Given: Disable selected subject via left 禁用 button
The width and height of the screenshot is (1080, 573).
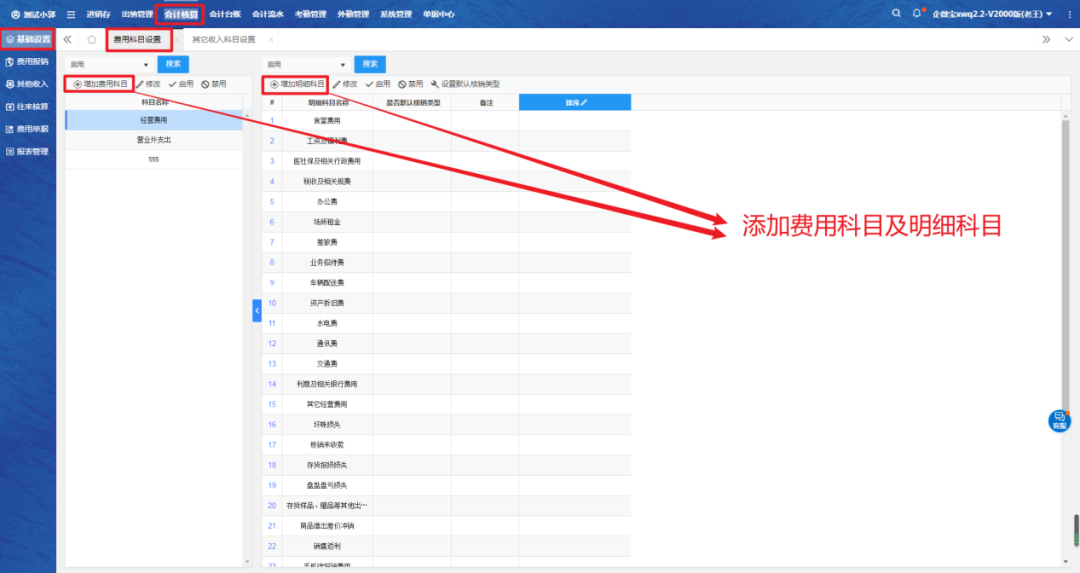Looking at the screenshot, I should [213, 84].
